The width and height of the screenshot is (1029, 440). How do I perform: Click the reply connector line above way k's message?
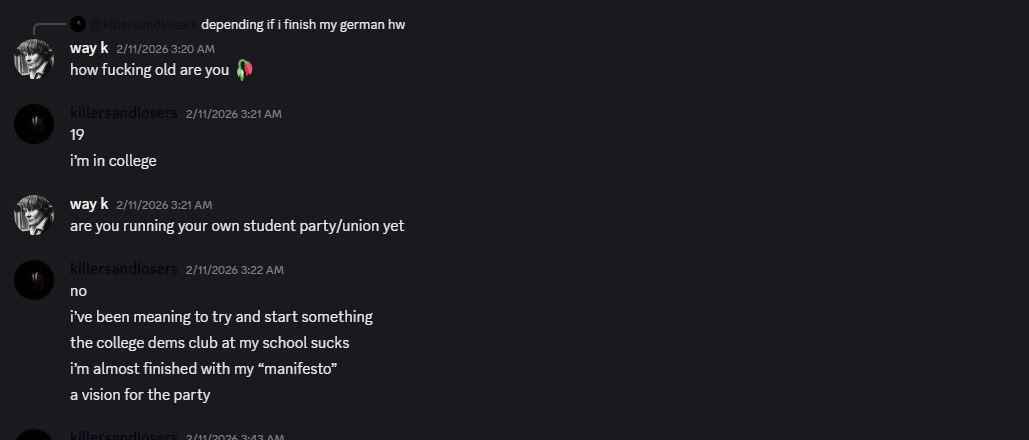point(49,29)
